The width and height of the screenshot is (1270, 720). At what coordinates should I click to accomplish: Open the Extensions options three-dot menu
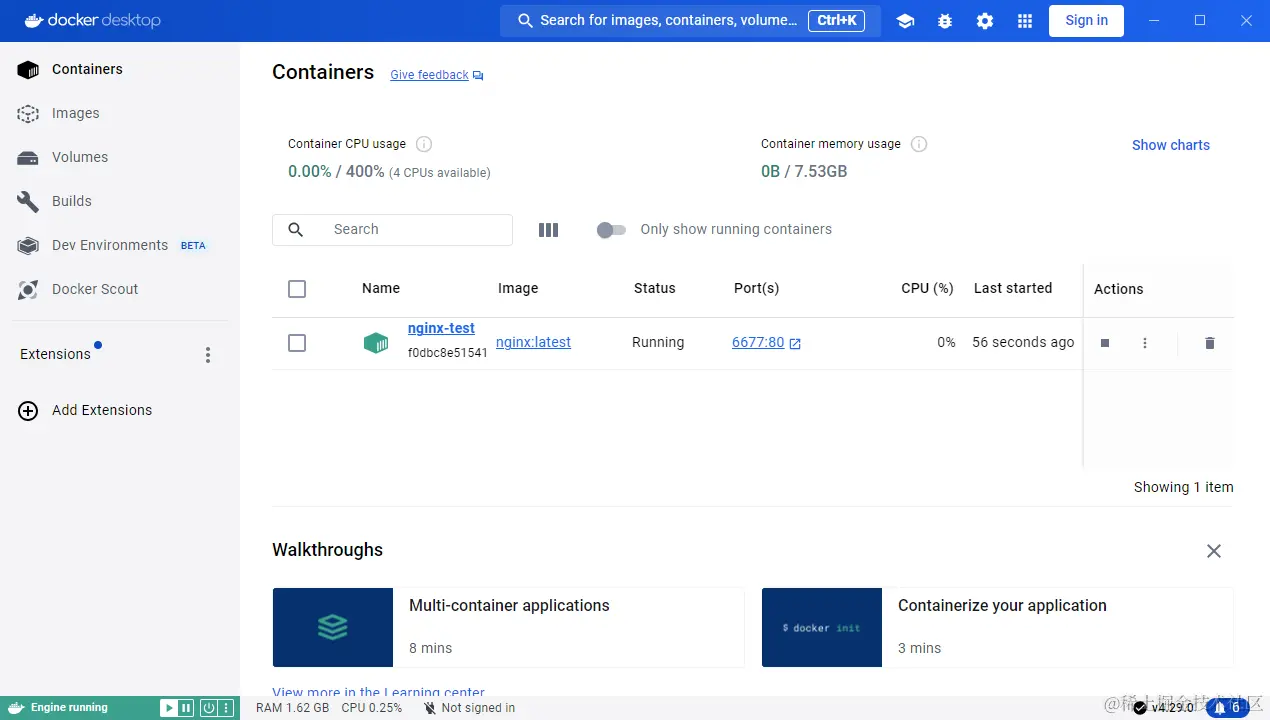[208, 355]
